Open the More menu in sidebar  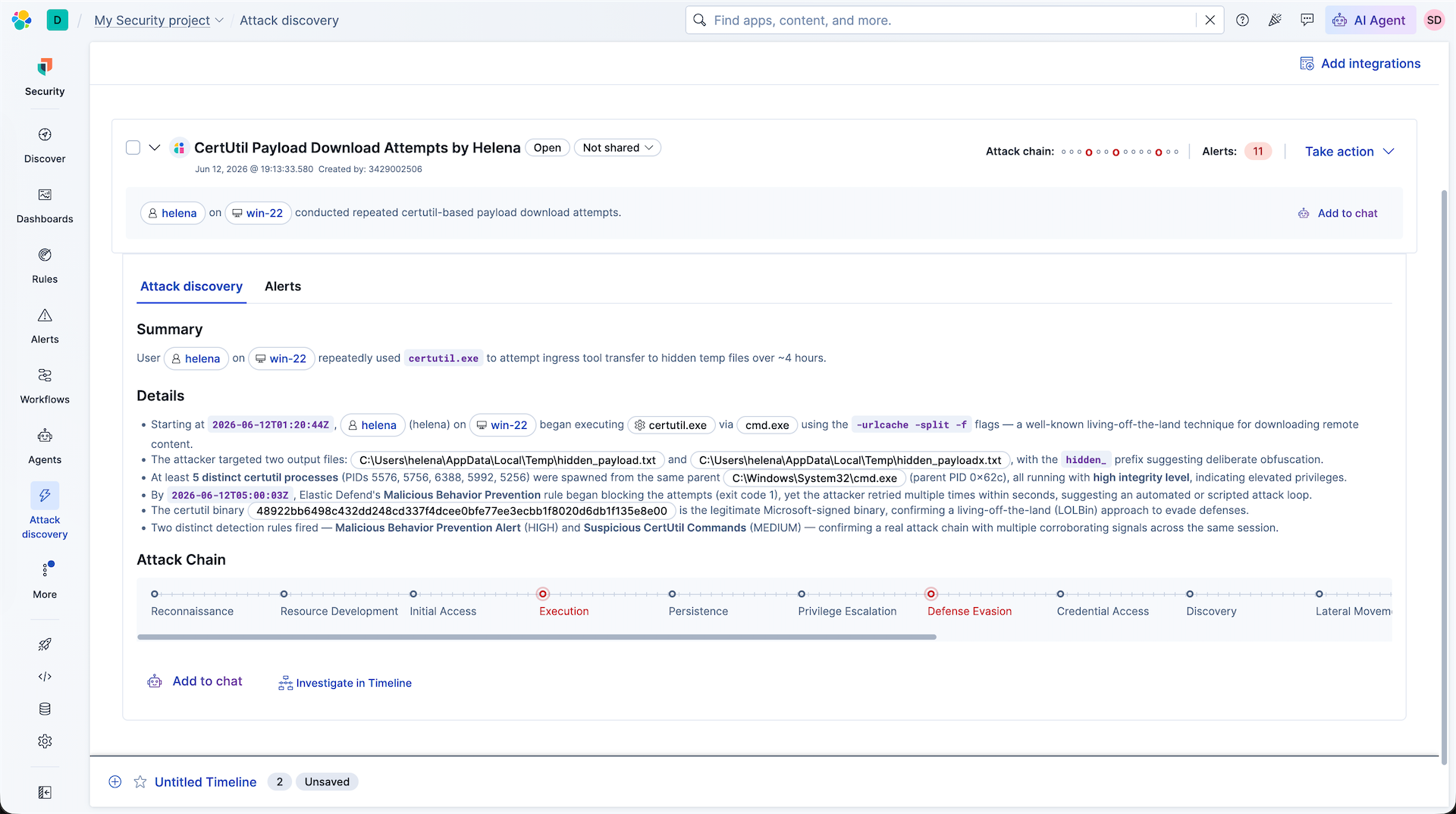point(45,581)
